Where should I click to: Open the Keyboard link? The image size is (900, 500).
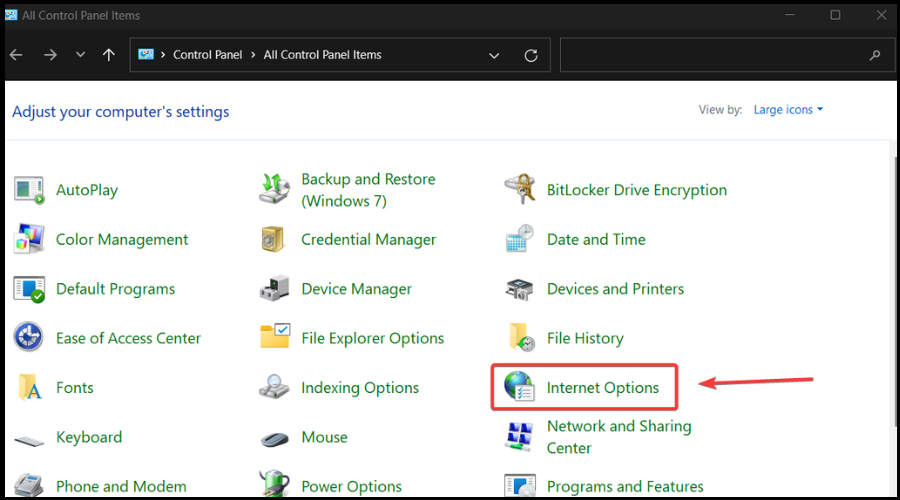[x=89, y=437]
